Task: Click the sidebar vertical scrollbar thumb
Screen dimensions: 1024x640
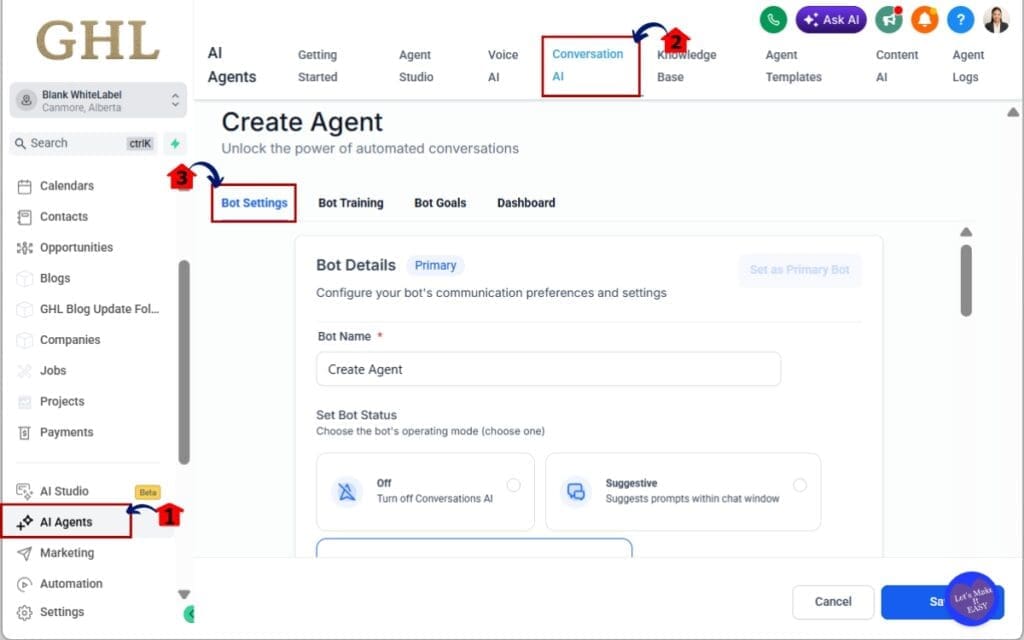Action: click(x=184, y=362)
